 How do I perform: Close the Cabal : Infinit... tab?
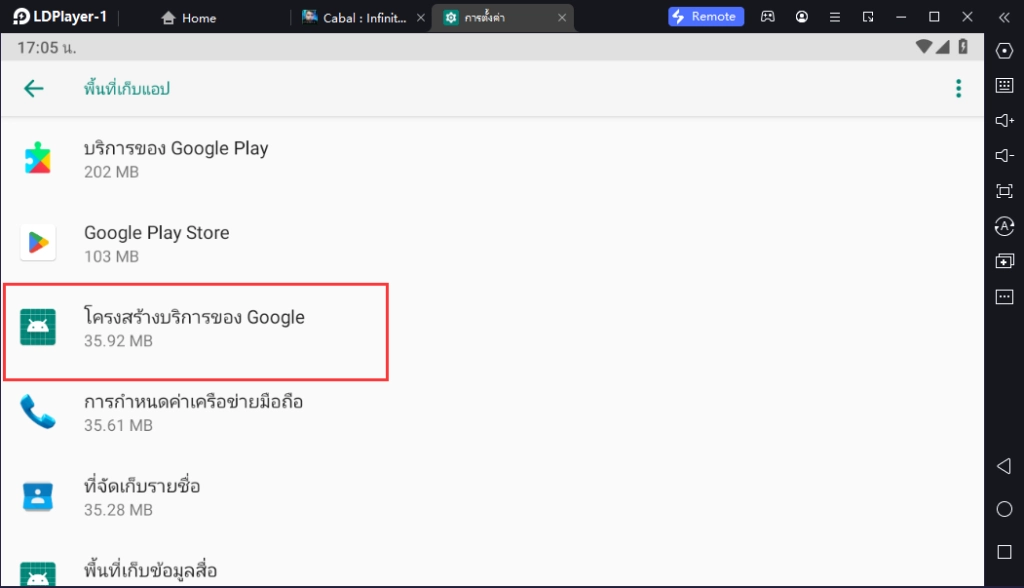pos(421,18)
